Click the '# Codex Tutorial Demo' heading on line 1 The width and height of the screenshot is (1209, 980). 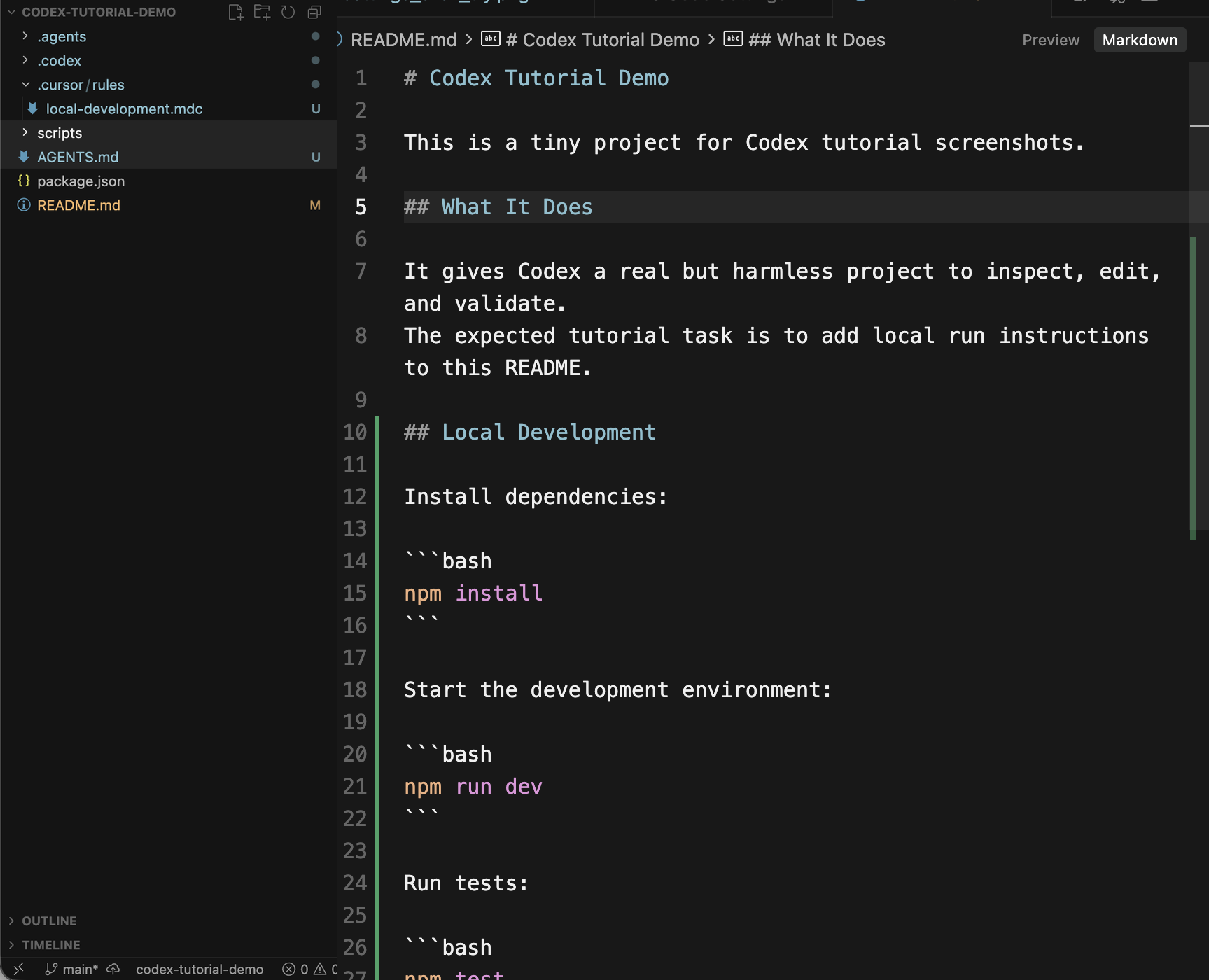point(536,78)
